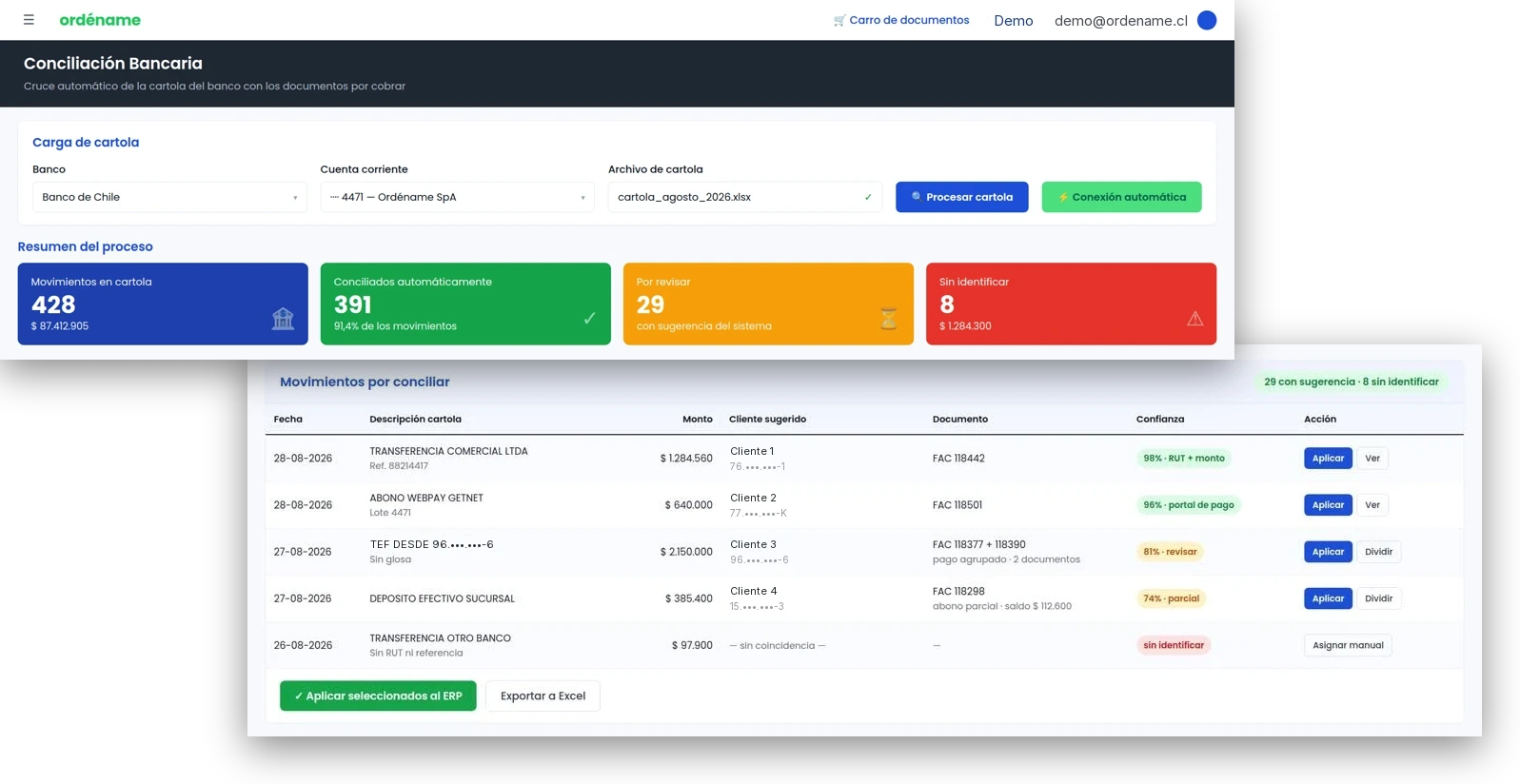The height and width of the screenshot is (784, 1520).
Task: Expand the Banco de Chile dropdown
Action: [x=169, y=197]
